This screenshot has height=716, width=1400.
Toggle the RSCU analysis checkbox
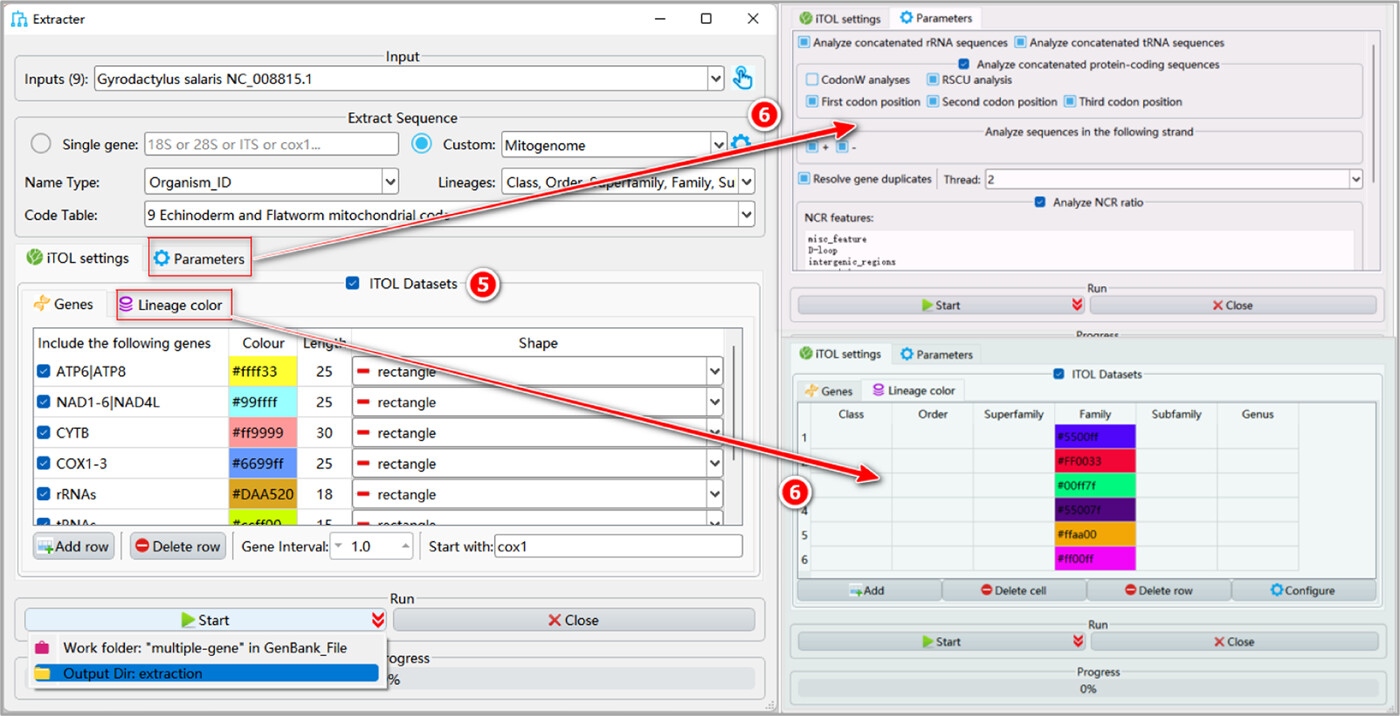tap(933, 80)
